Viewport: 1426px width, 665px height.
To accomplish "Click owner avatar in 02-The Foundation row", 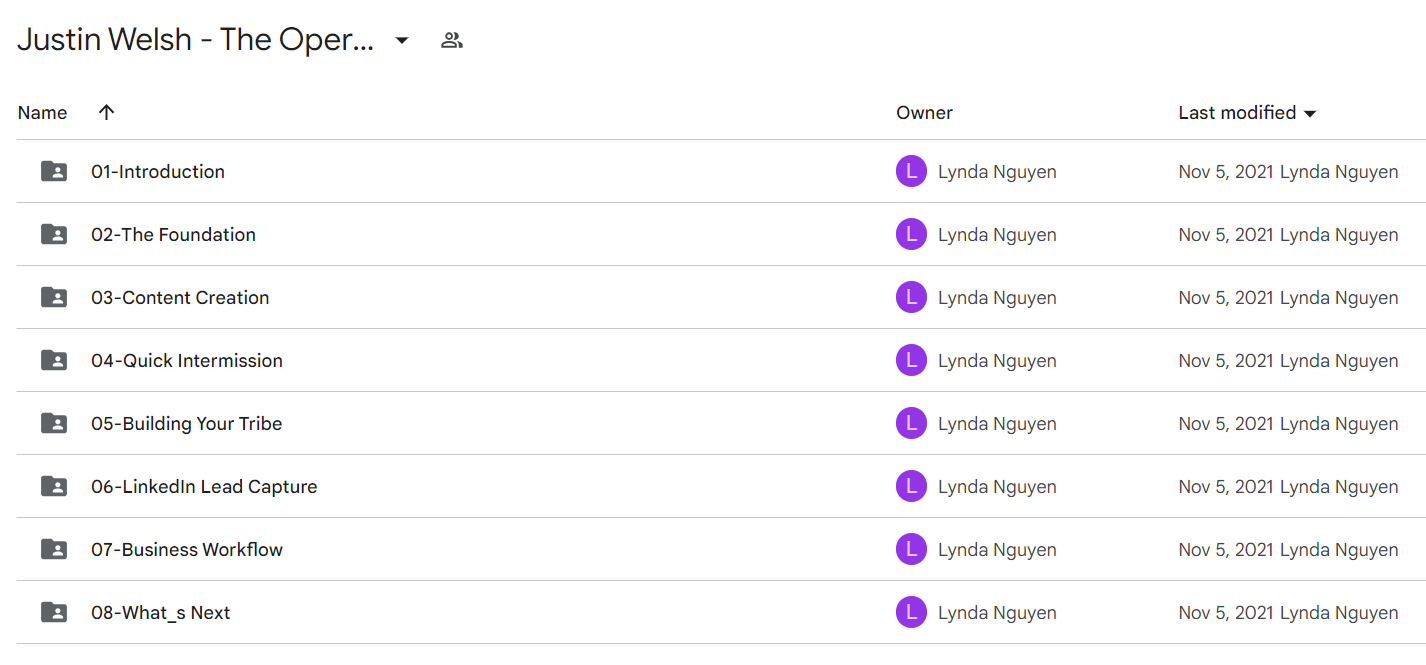I will tap(911, 234).
